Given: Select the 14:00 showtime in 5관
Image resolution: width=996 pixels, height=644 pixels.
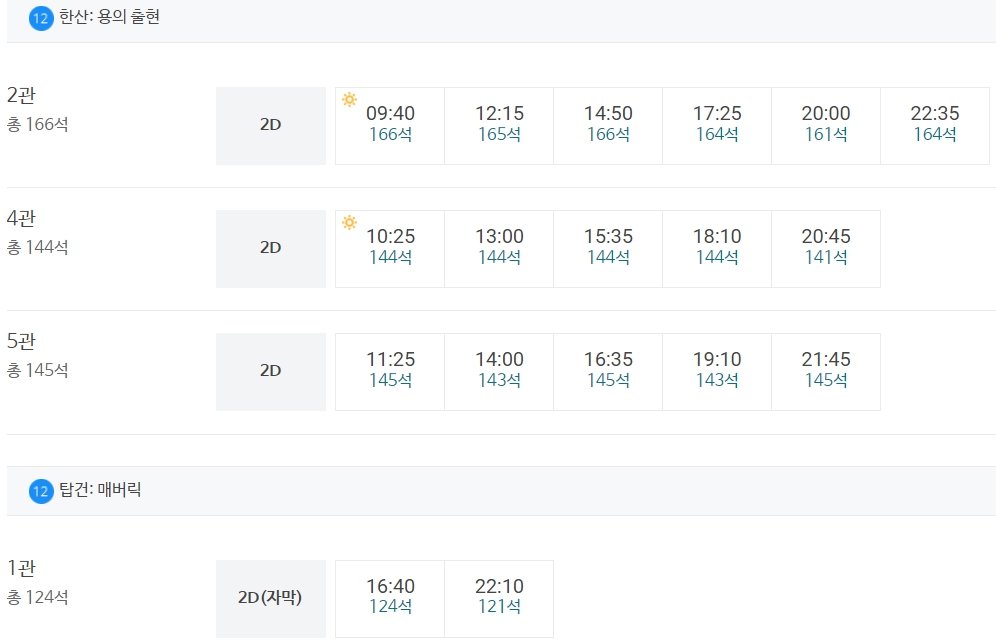Looking at the screenshot, I should pos(499,371).
